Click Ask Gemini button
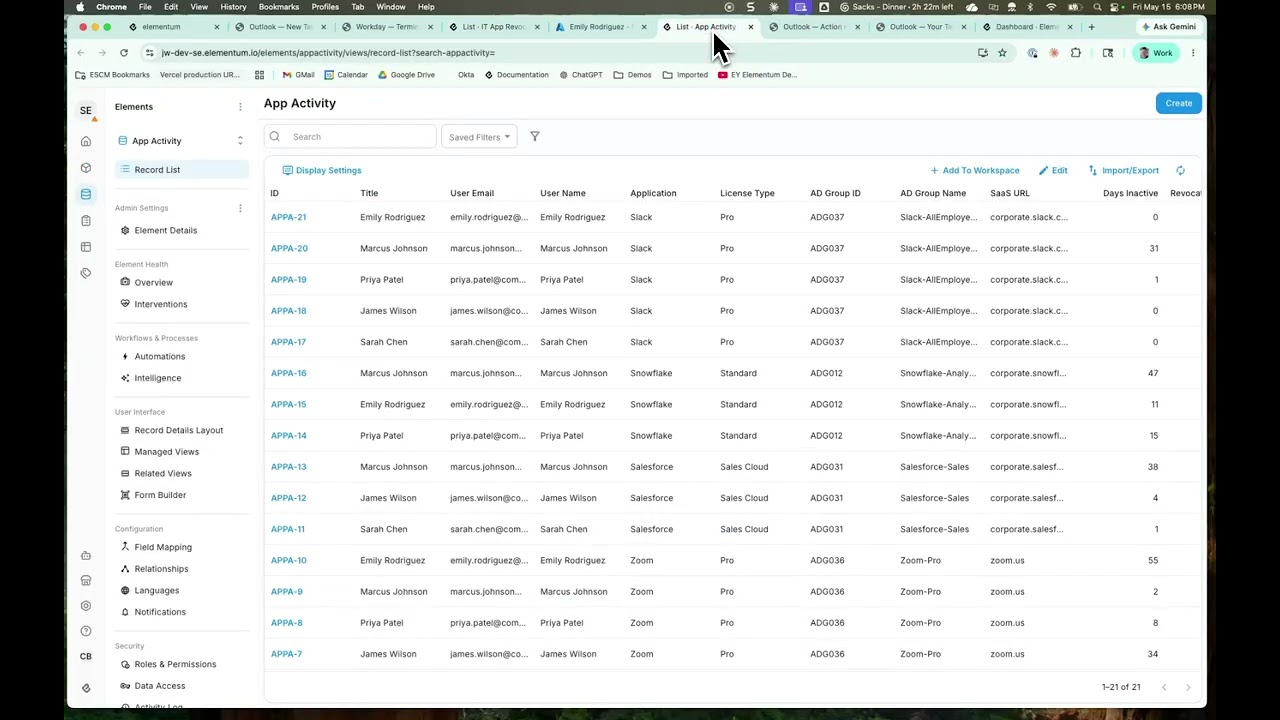 (1168, 27)
